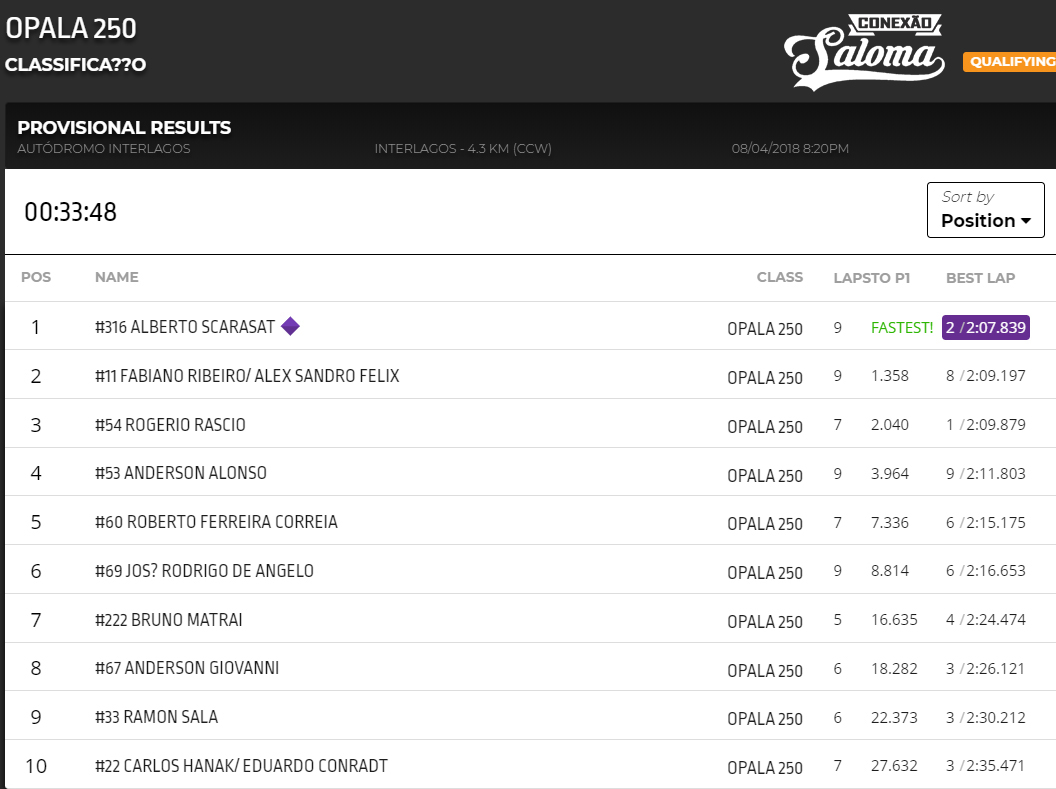Image resolution: width=1056 pixels, height=789 pixels.
Task: Click the green FASTEST! label
Action: click(901, 327)
